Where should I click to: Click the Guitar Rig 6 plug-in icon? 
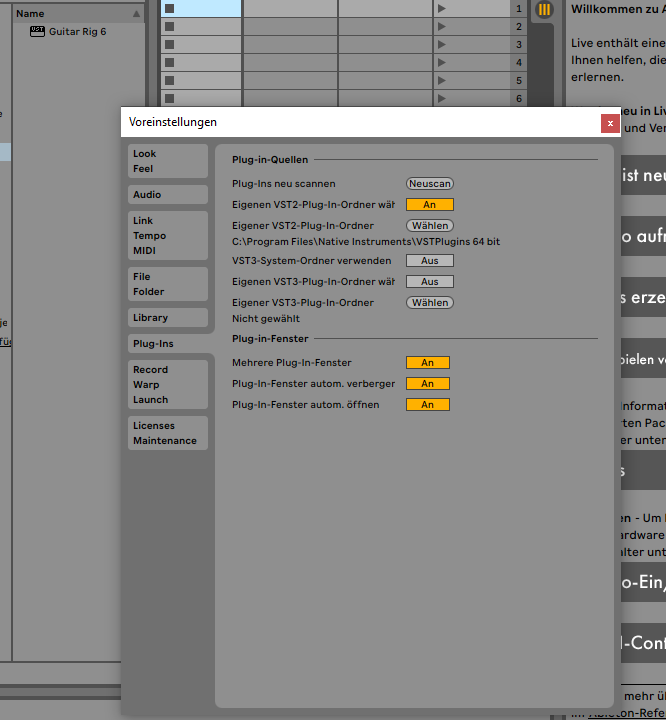tap(38, 32)
